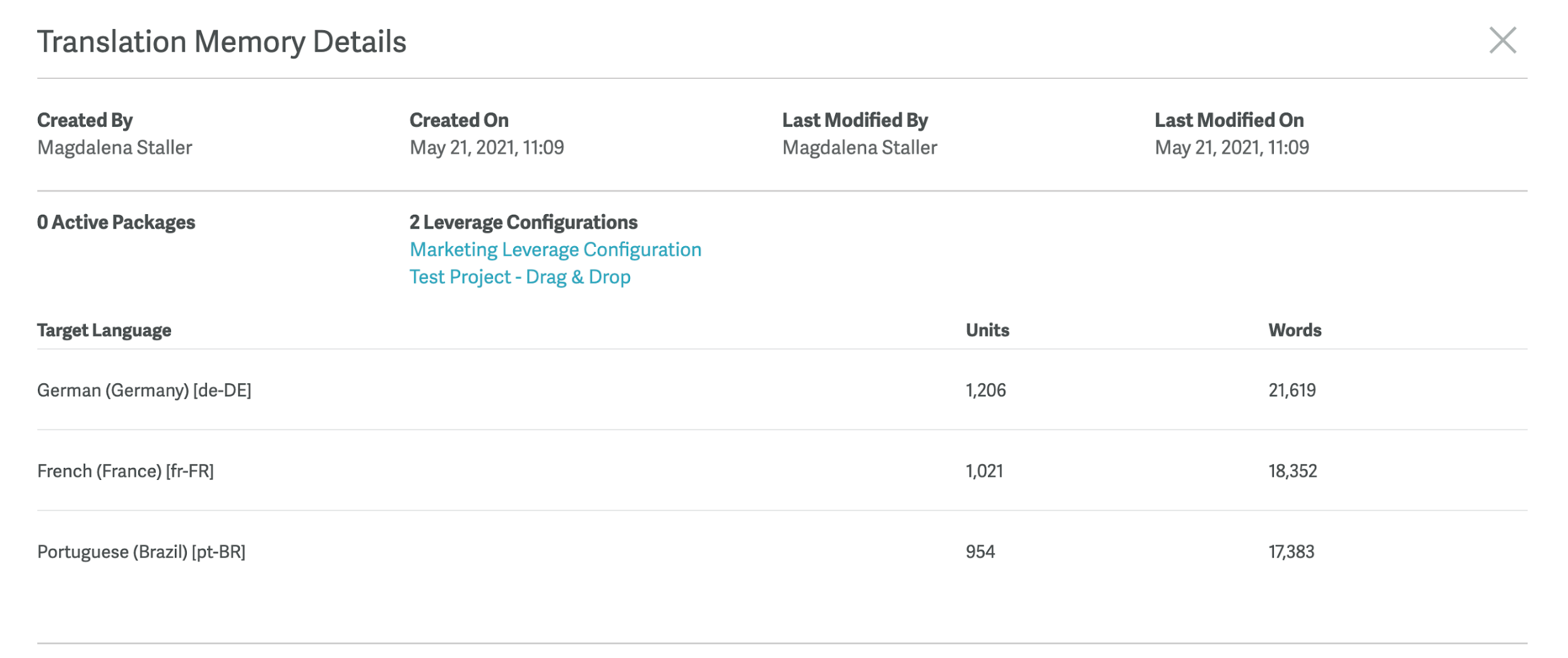This screenshot has height=658, width=1568.
Task: Select the German (Germany) [de-DE] row
Action: tap(782, 390)
